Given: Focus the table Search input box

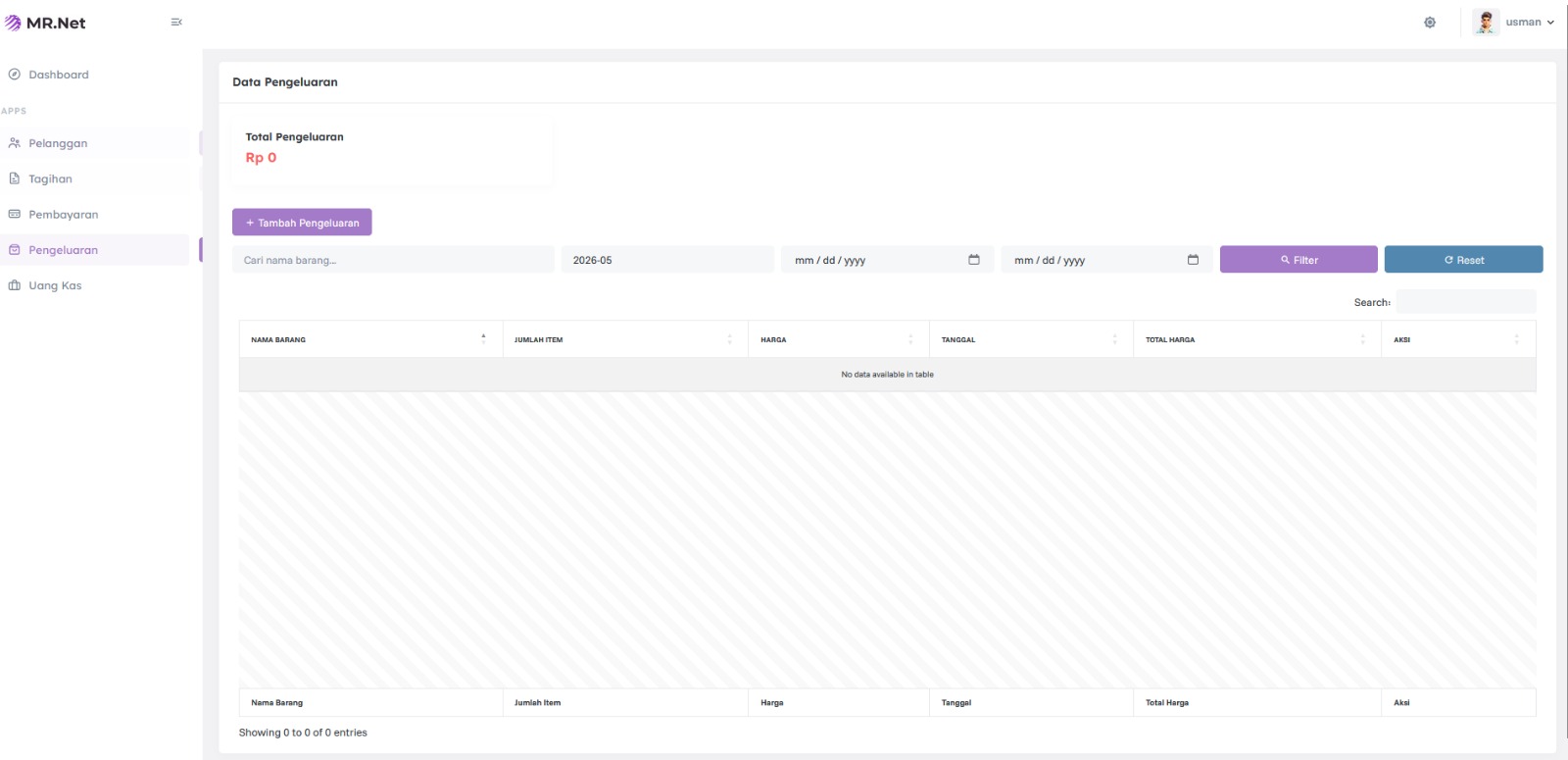Looking at the screenshot, I should (x=1466, y=302).
